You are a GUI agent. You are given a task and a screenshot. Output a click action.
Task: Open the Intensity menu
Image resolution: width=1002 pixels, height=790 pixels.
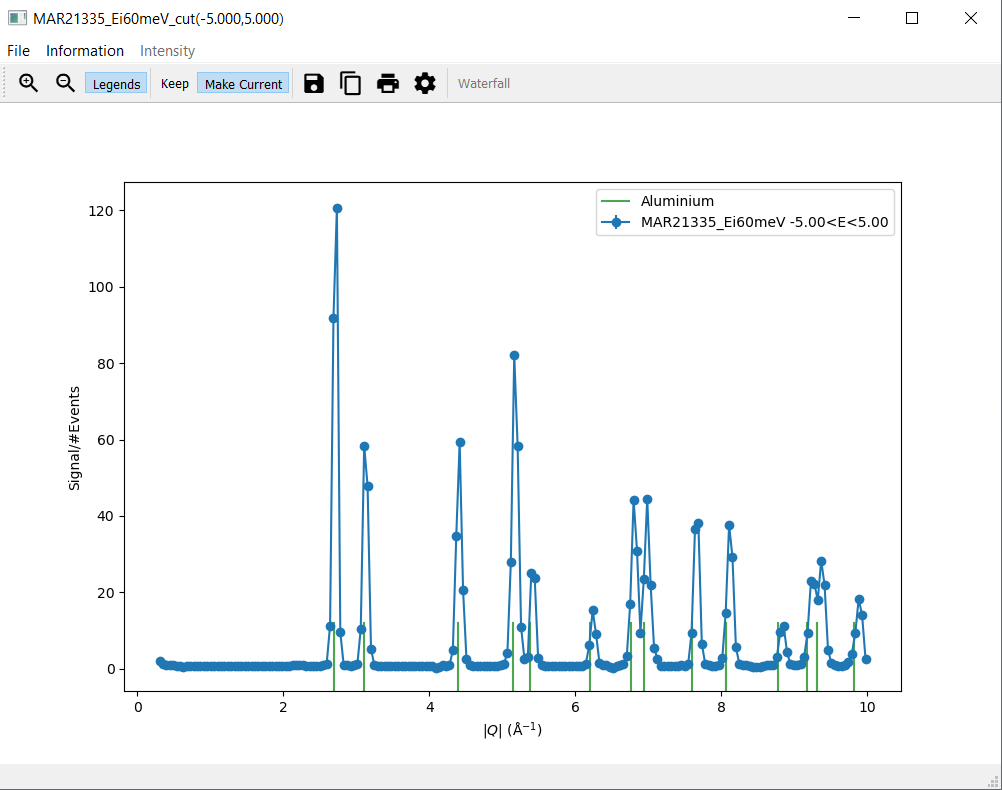point(167,50)
